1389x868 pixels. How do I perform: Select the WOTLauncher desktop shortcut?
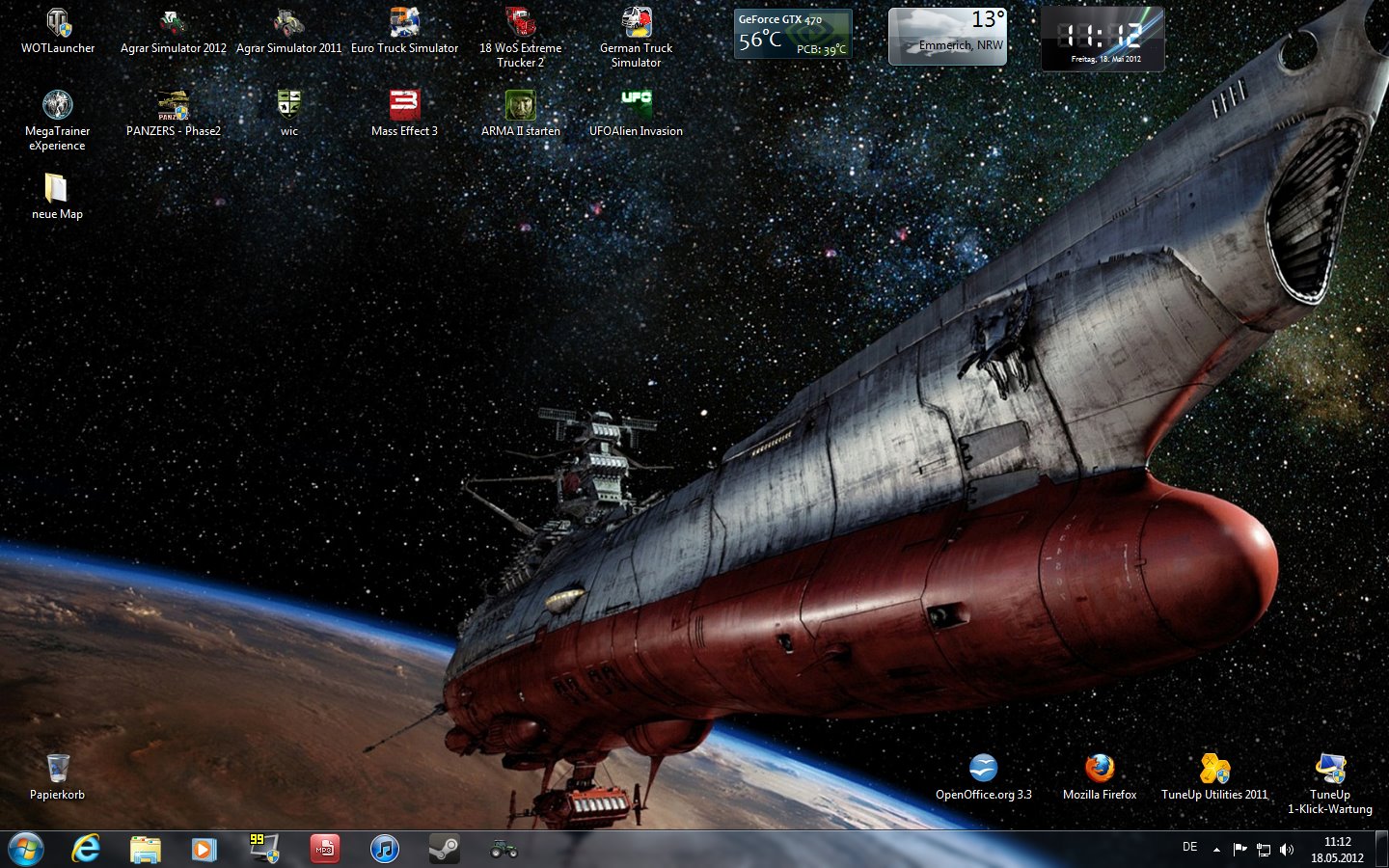point(58,24)
